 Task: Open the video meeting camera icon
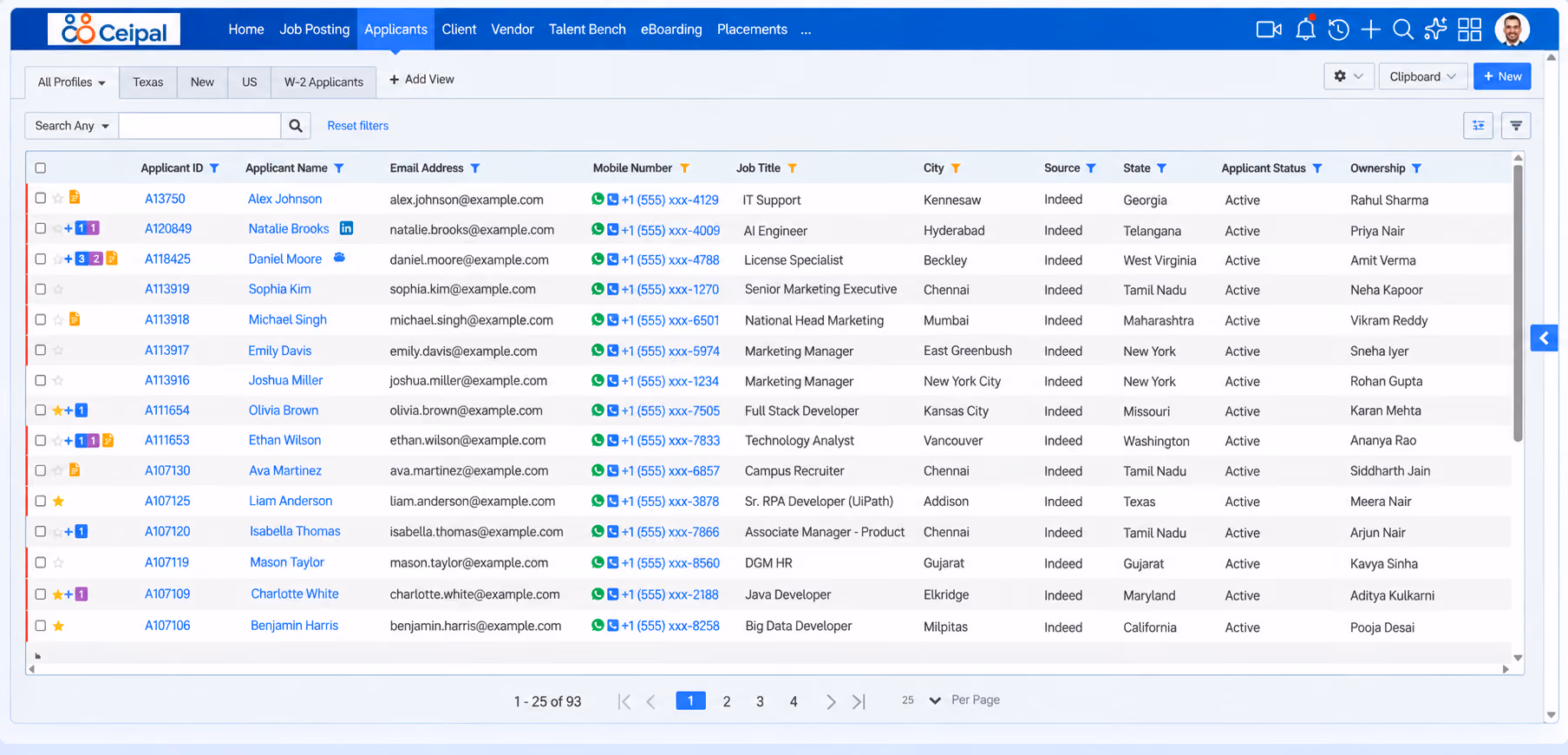coord(1269,30)
